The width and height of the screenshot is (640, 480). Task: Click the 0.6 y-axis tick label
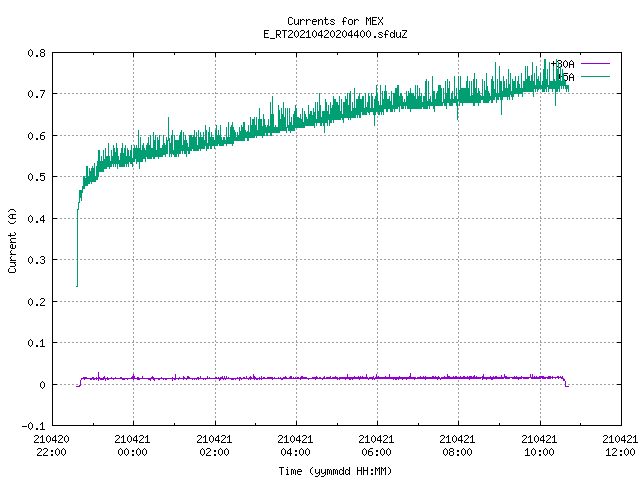point(36,136)
